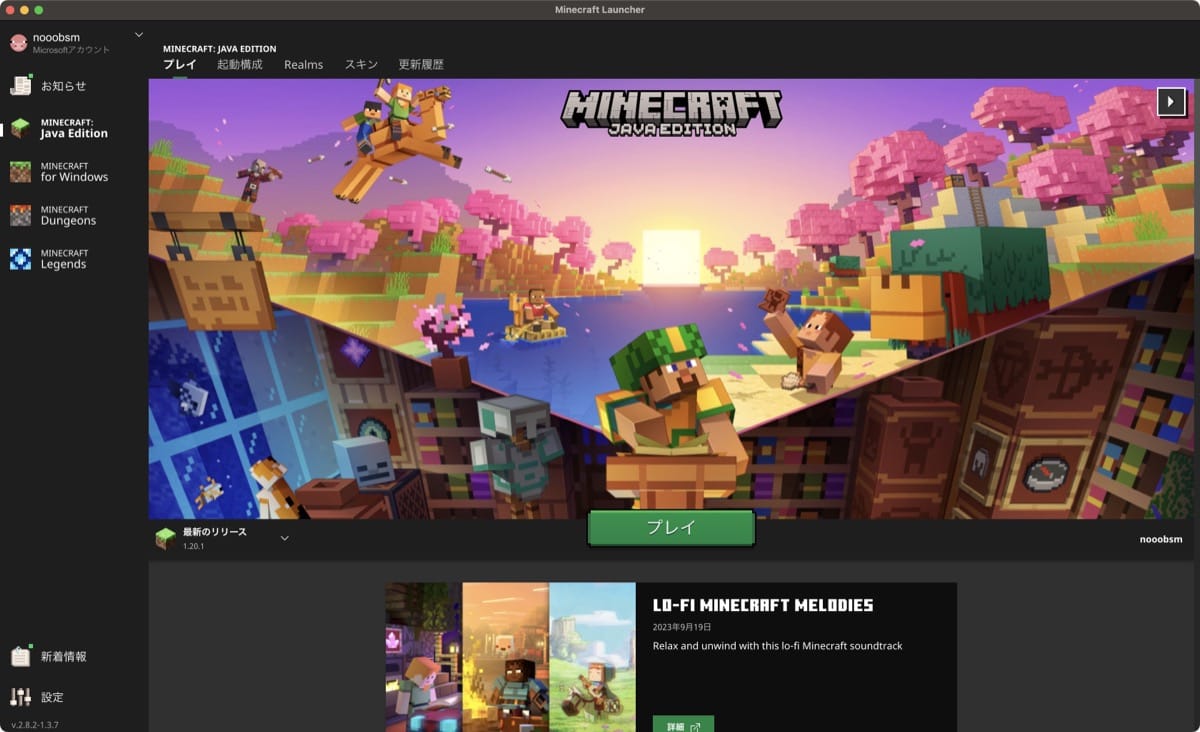Expand the account dropdown chevron
This screenshot has height=732, width=1200.
138,35
